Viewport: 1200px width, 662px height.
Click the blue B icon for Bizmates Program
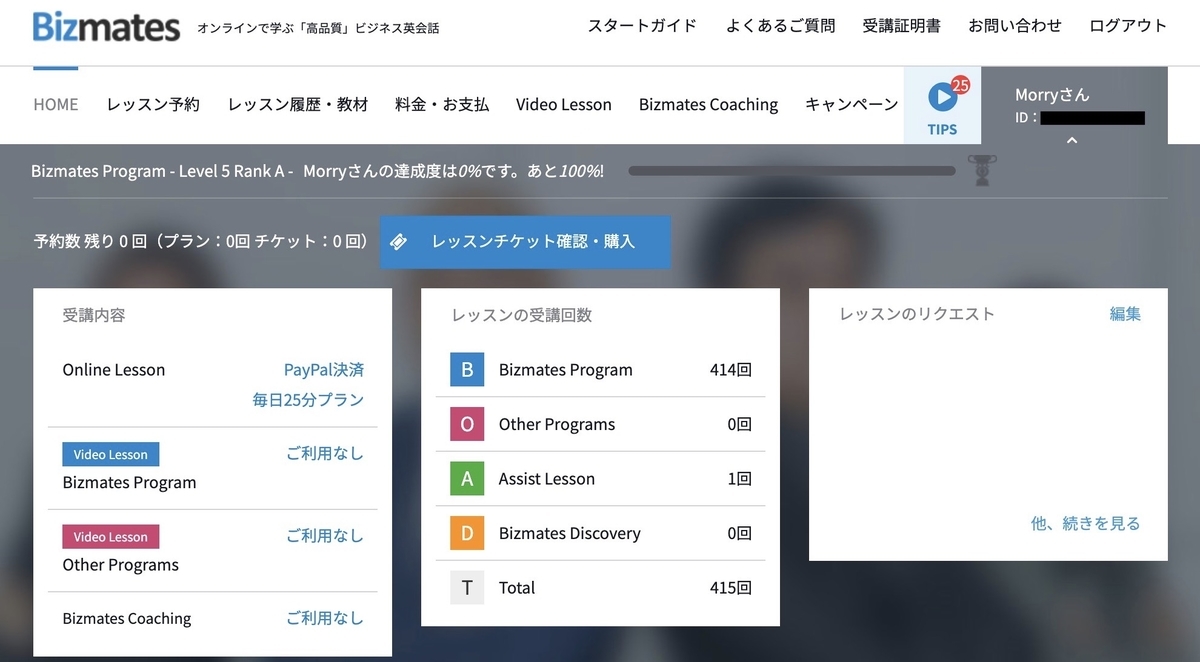467,369
